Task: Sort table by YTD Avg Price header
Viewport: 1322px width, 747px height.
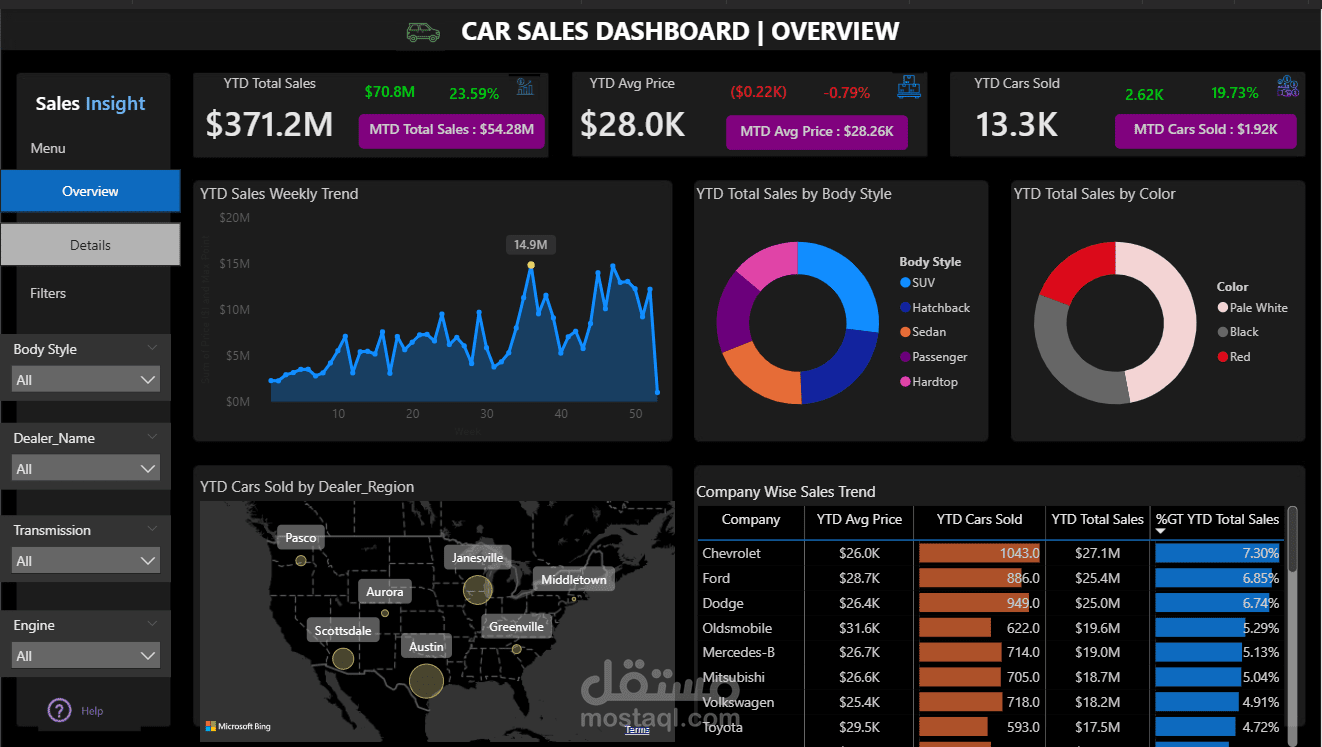Action: point(859,520)
